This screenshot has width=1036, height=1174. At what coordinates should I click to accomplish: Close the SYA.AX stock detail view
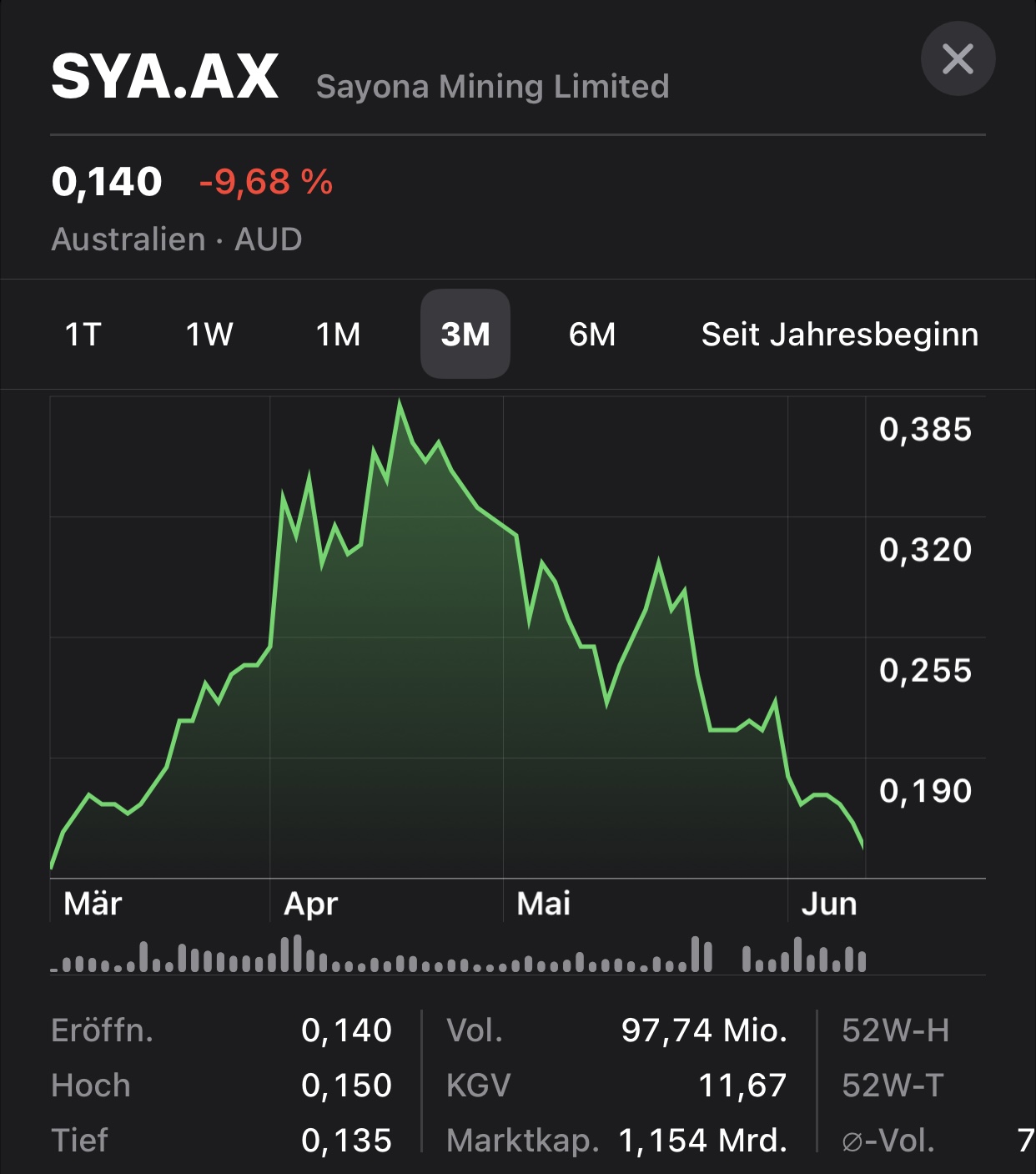[x=958, y=59]
